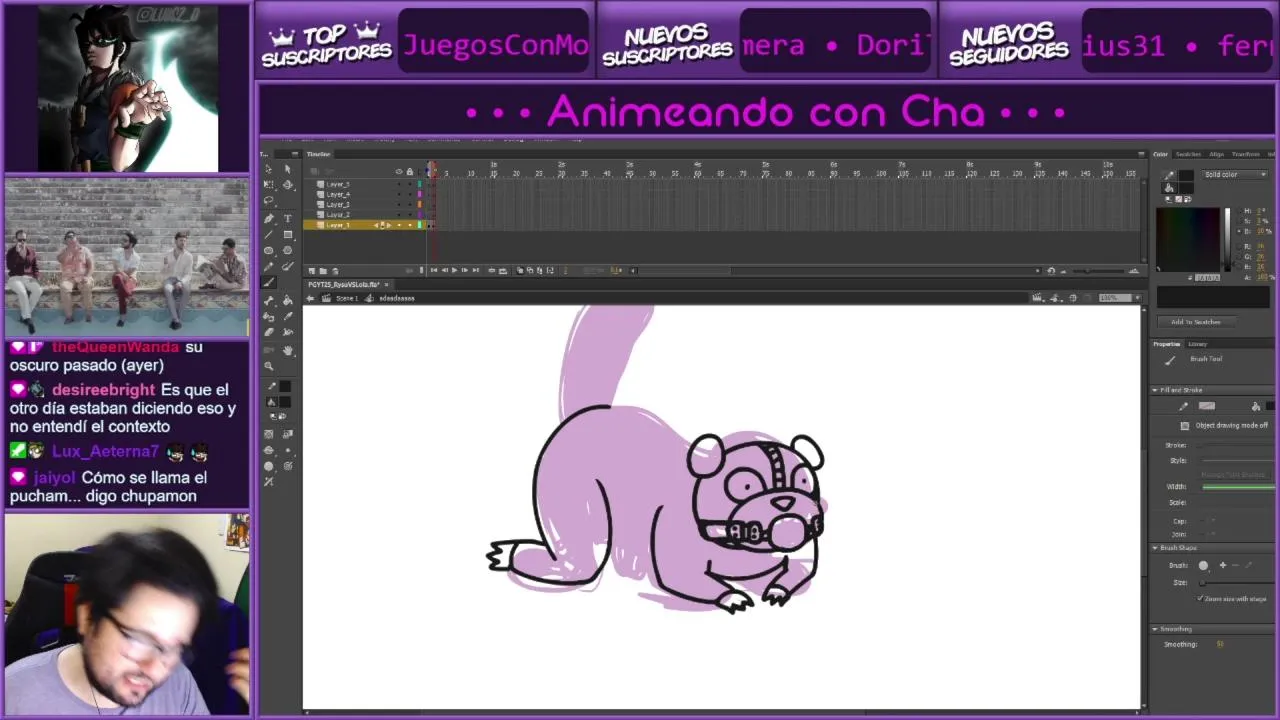Image resolution: width=1280 pixels, height=720 pixels.
Task: Switch to the Swatches tab
Action: 1188,154
